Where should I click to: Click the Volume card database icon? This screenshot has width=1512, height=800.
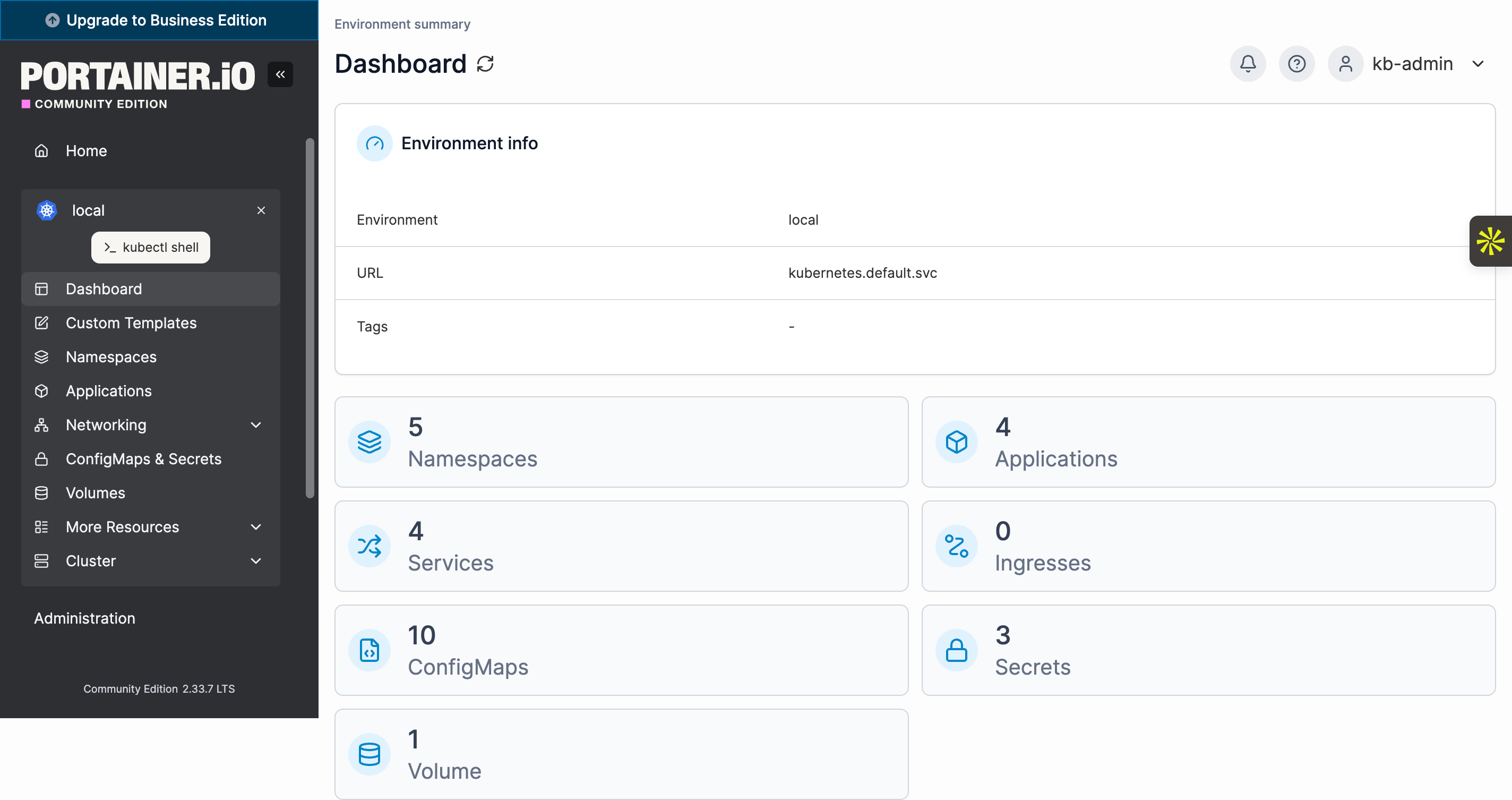click(x=369, y=754)
